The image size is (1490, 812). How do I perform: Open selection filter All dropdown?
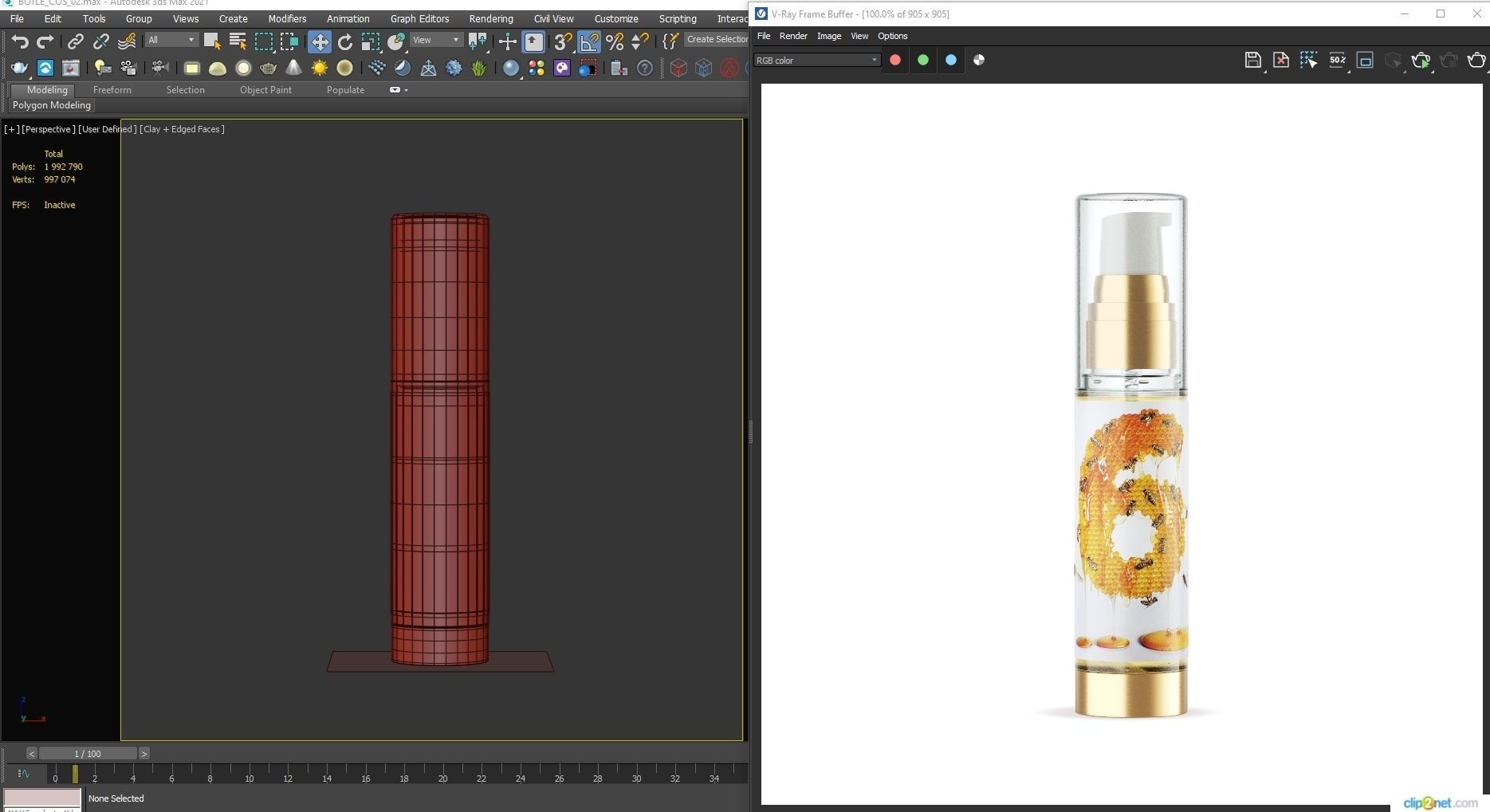pyautogui.click(x=171, y=40)
